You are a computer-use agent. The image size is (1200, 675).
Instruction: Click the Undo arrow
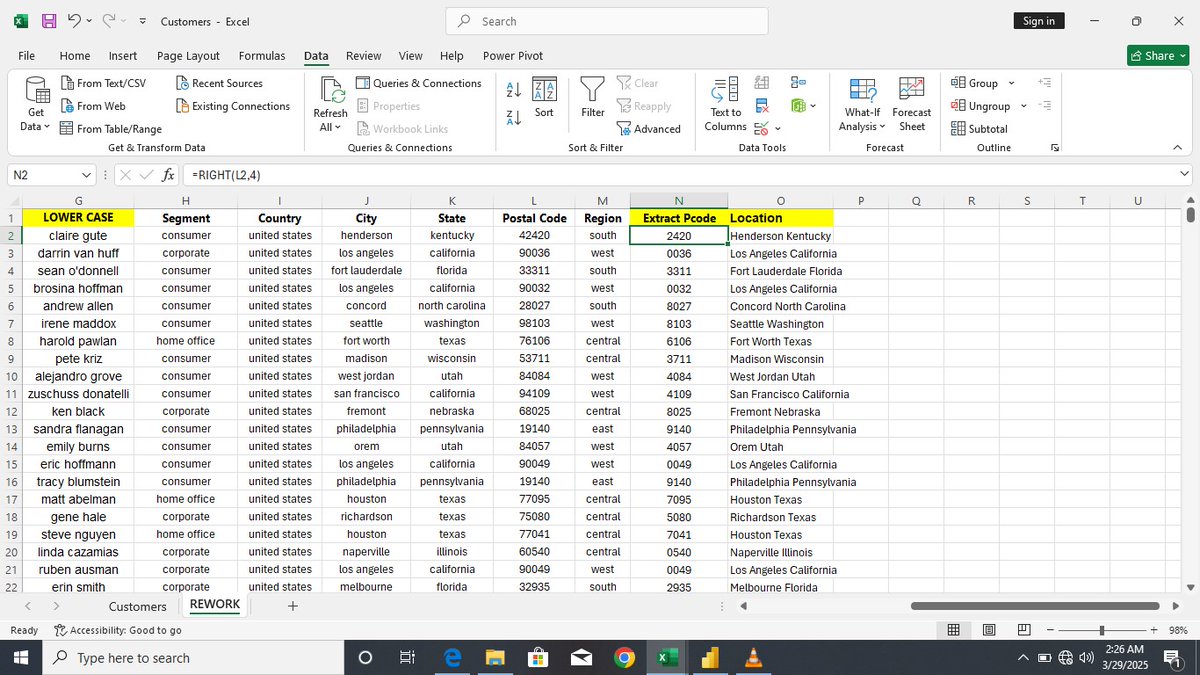(x=75, y=21)
